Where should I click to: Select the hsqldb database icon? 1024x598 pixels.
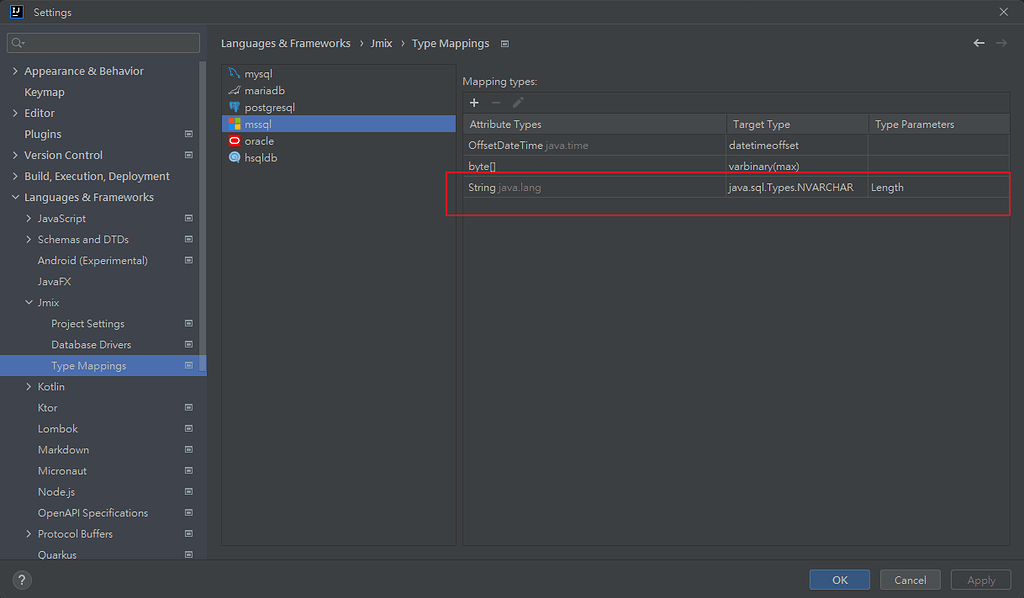coord(232,157)
